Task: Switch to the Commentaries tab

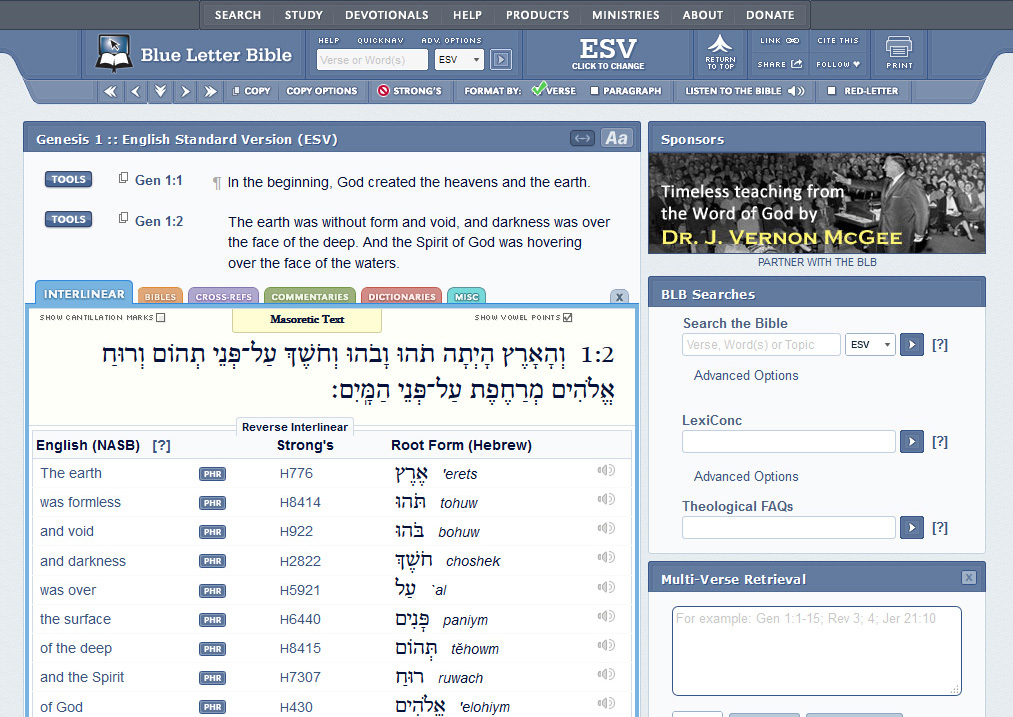Action: [x=310, y=297]
